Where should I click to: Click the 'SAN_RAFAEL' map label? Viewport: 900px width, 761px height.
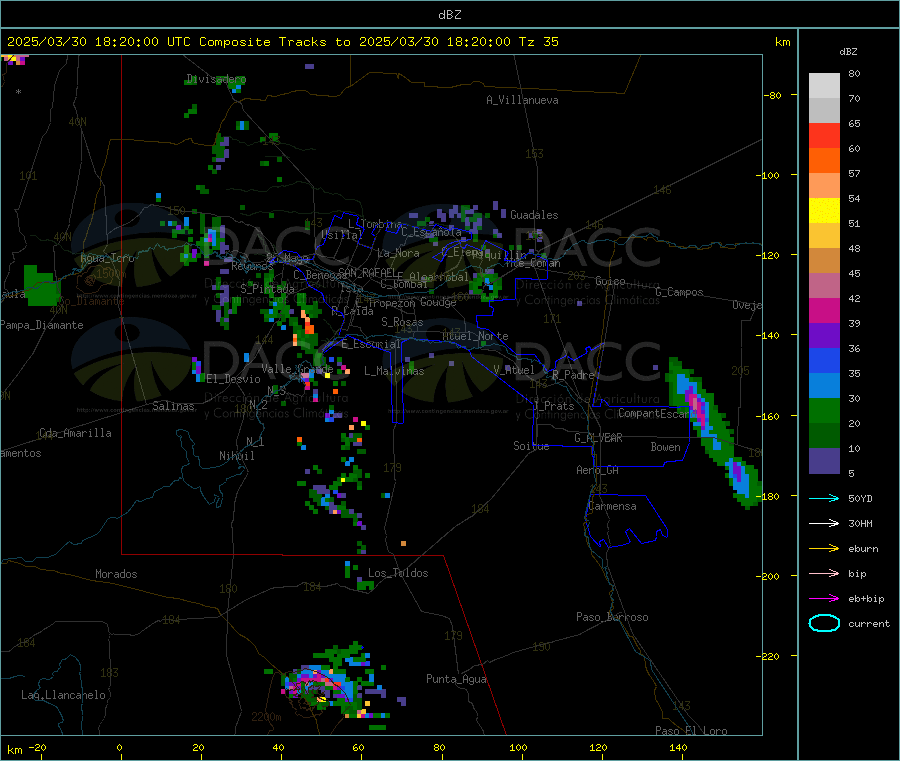coord(367,272)
